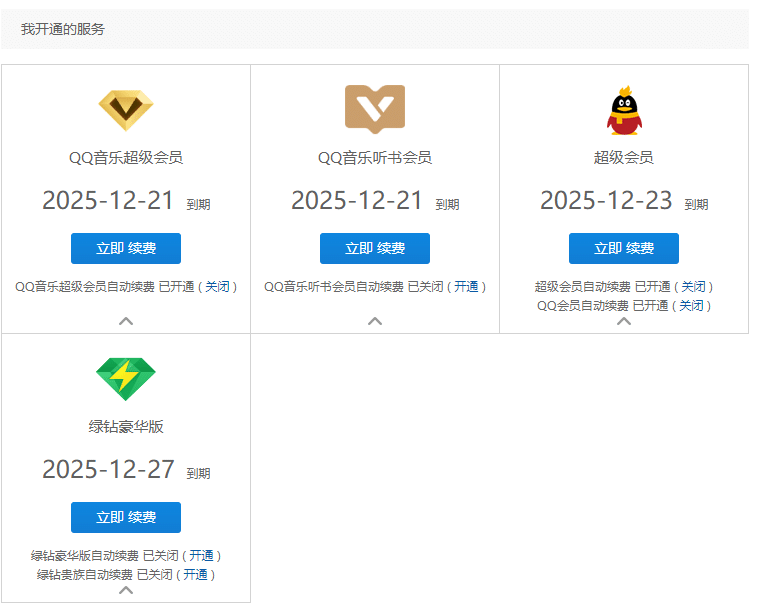Image resolution: width=759 pixels, height=616 pixels.
Task: Click the QQ音乐听书会员 title text
Action: point(375,158)
